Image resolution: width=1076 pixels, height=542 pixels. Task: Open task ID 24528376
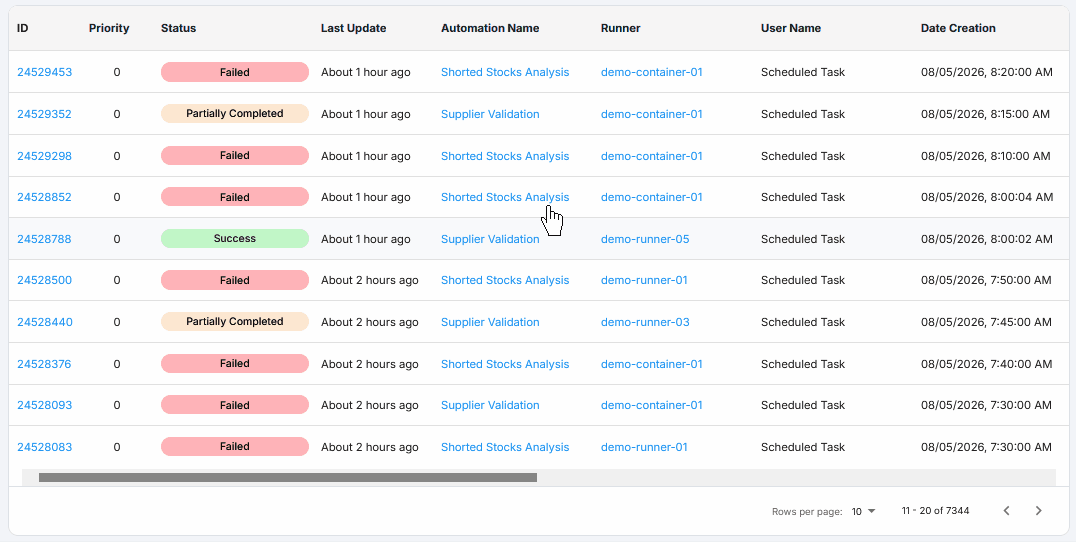tap(45, 364)
